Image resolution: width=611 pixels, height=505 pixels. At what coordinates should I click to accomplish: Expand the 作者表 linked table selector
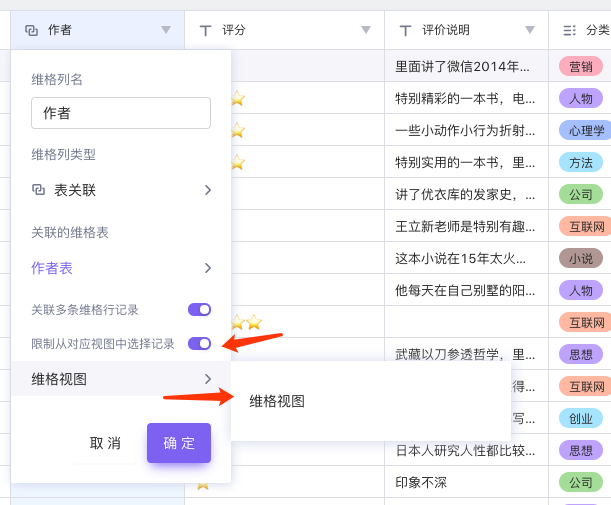tap(207, 268)
